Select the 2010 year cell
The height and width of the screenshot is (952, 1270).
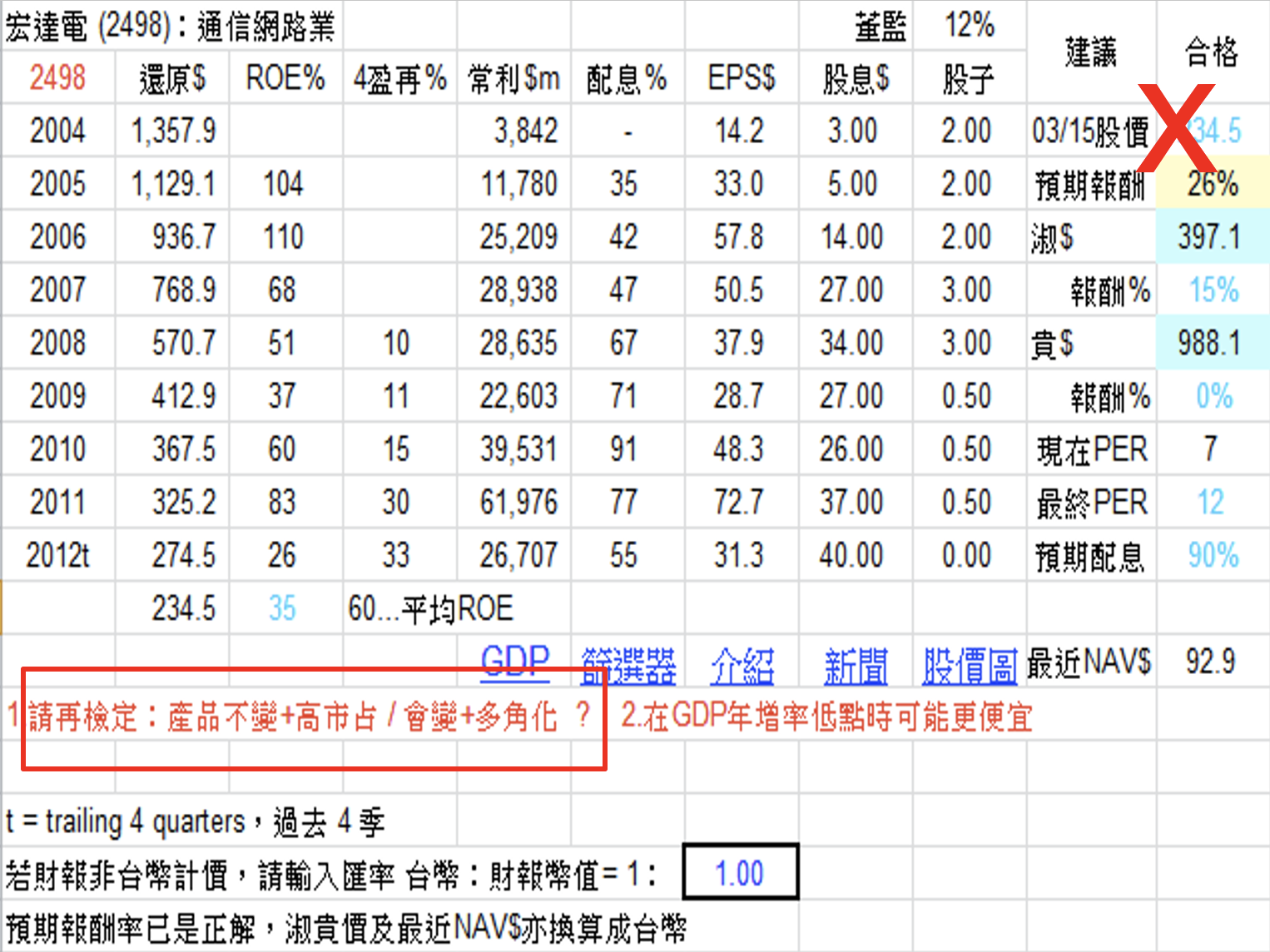(57, 449)
